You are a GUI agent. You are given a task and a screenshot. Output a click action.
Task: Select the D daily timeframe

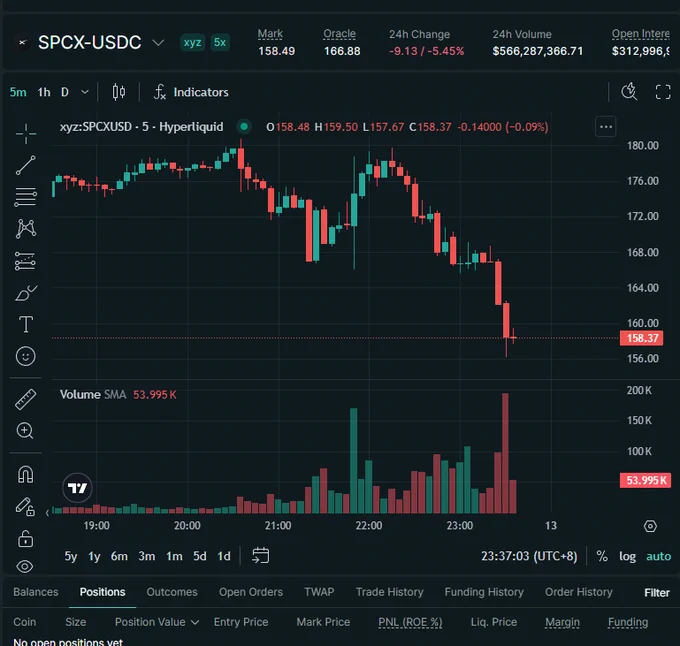click(65, 92)
